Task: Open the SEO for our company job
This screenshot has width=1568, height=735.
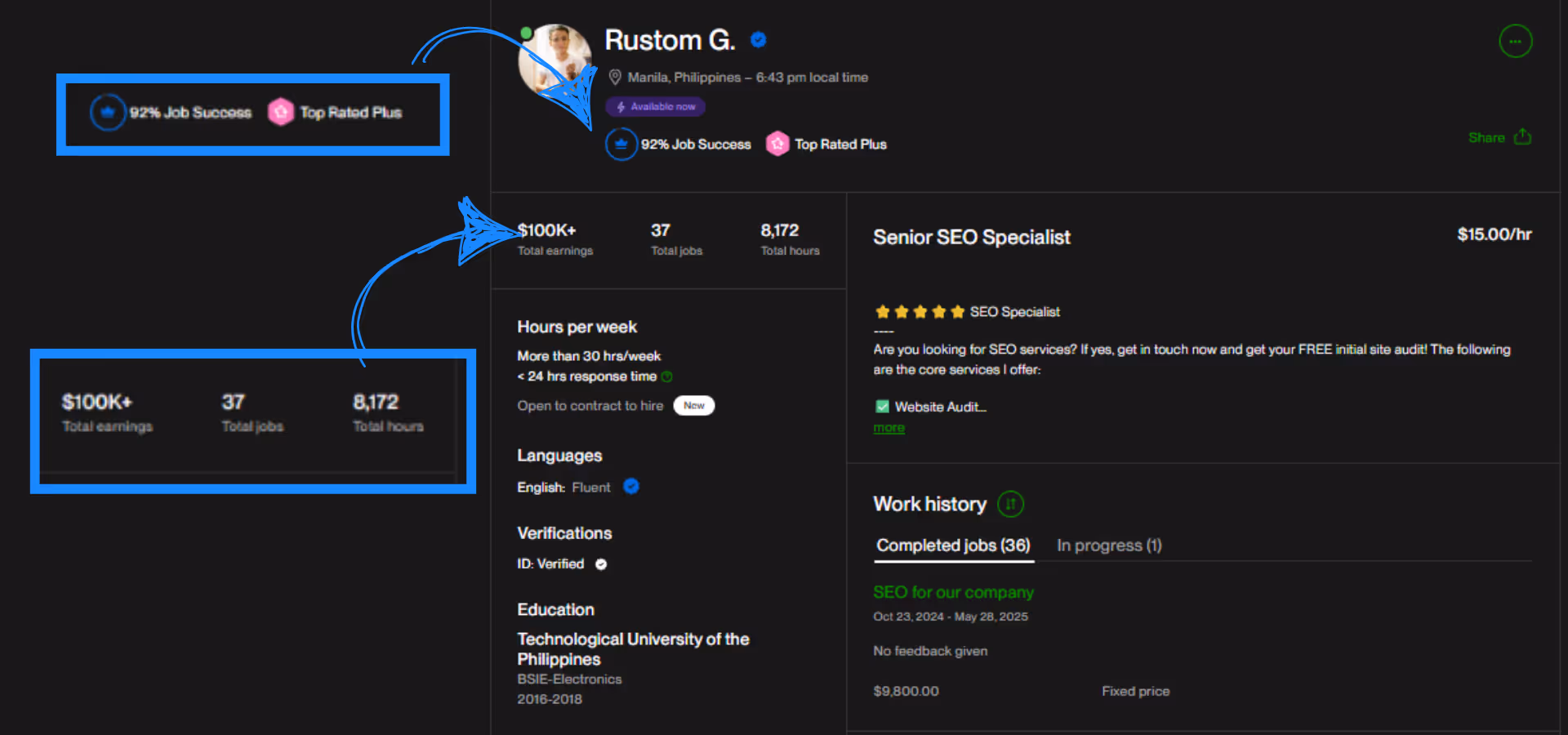Action: point(953,592)
